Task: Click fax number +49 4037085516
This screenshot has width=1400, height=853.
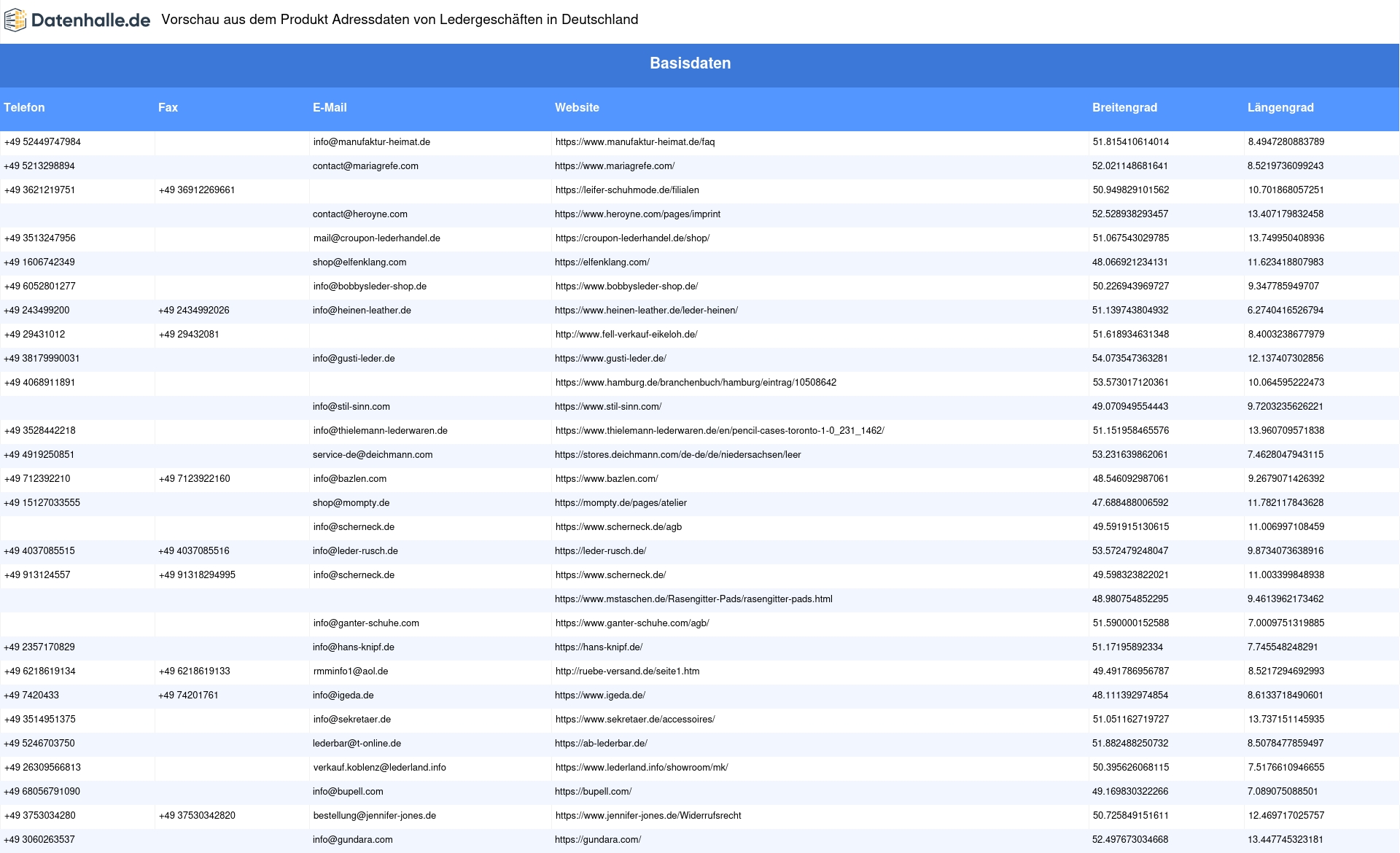Action: [194, 551]
